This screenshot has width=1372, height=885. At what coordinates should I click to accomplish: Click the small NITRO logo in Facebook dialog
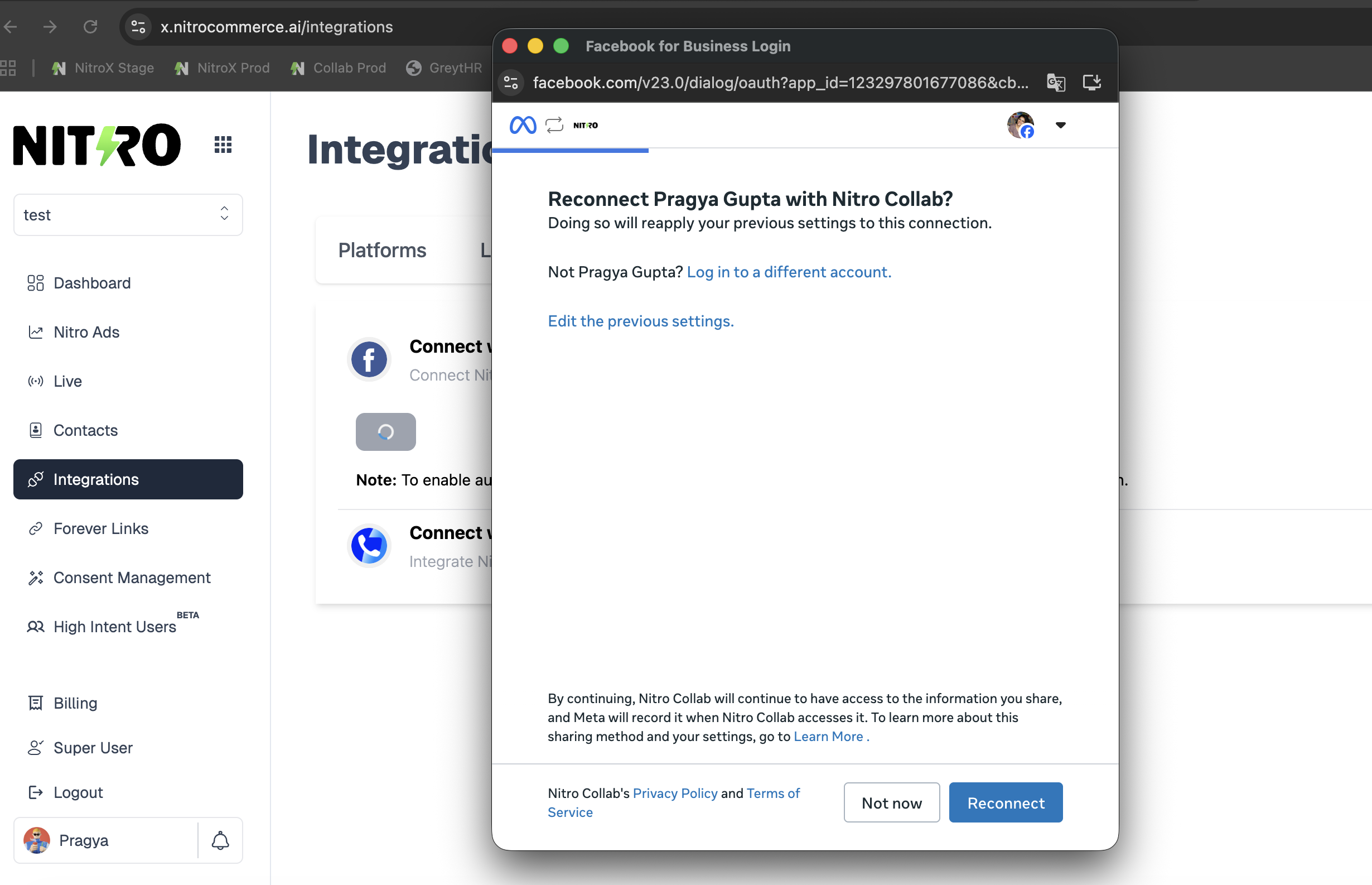click(x=585, y=126)
